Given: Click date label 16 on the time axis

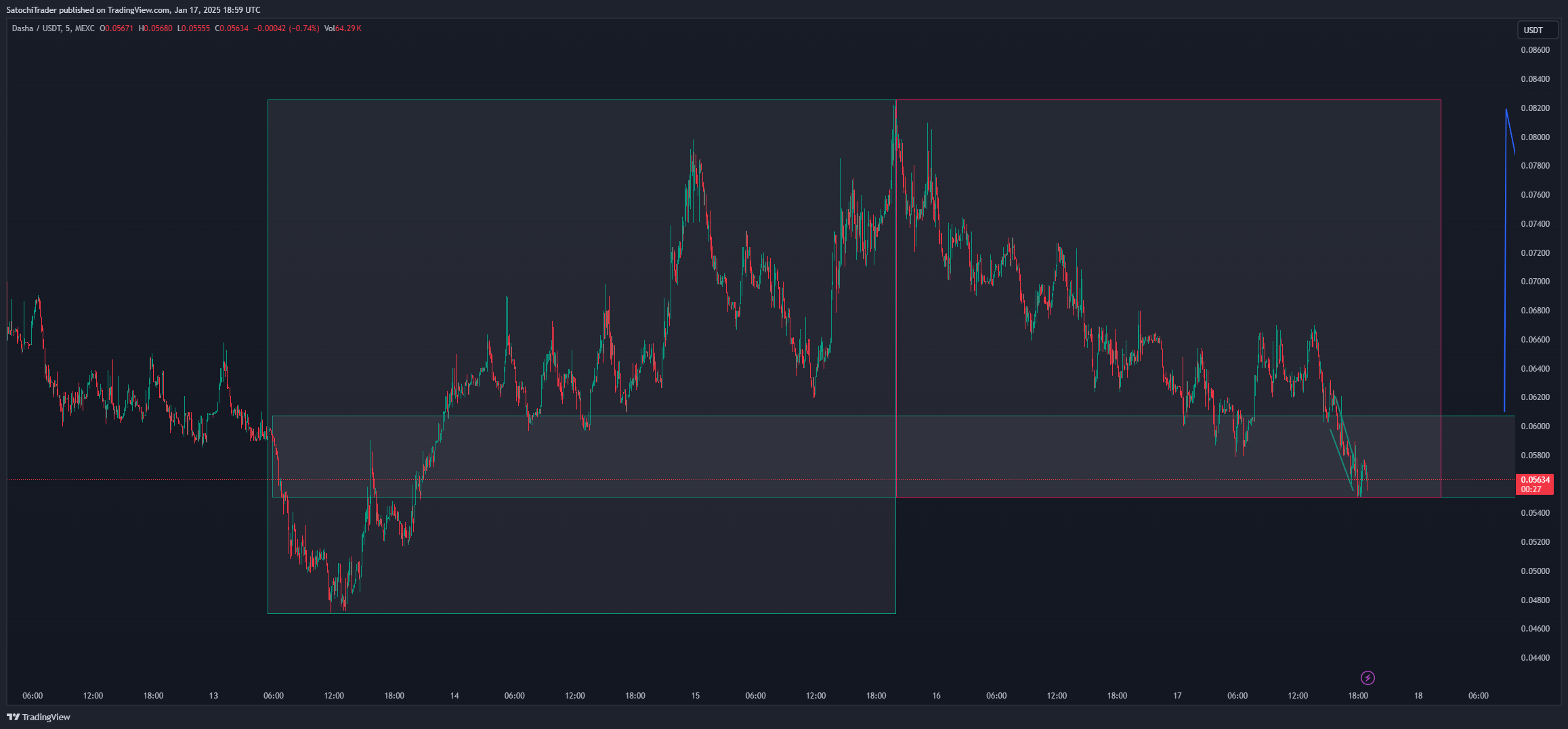Looking at the screenshot, I should [936, 696].
